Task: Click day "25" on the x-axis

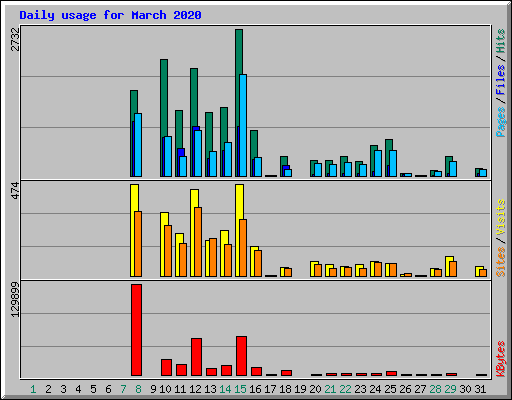Action: tap(390, 389)
